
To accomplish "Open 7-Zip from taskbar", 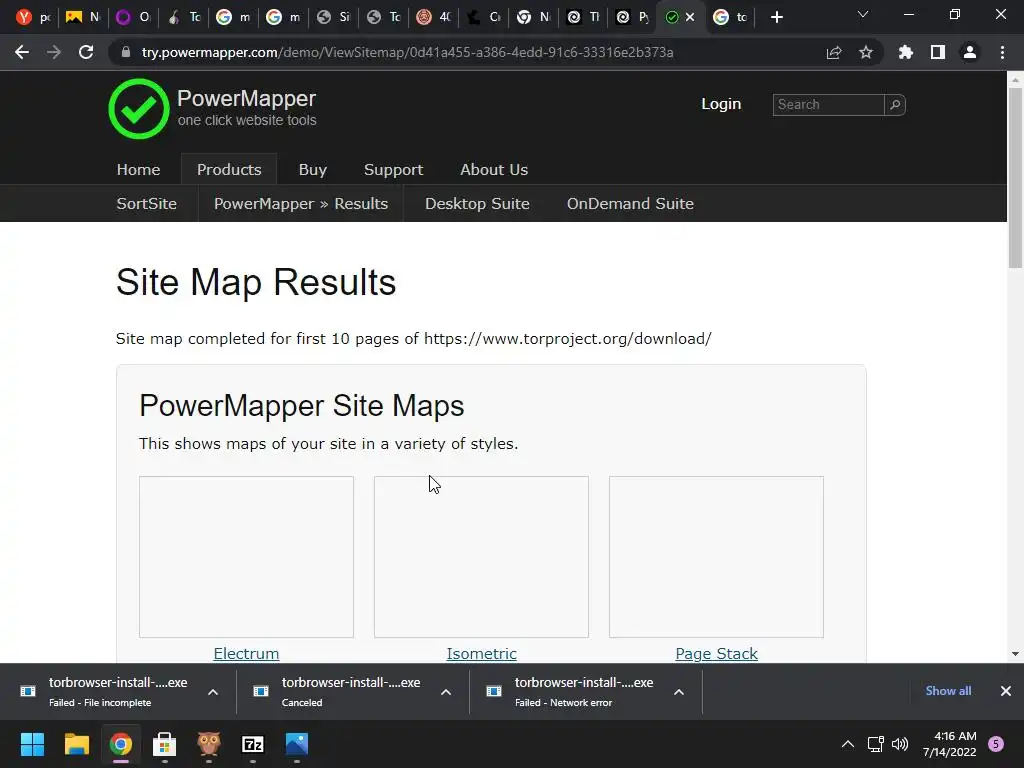I will coord(253,744).
